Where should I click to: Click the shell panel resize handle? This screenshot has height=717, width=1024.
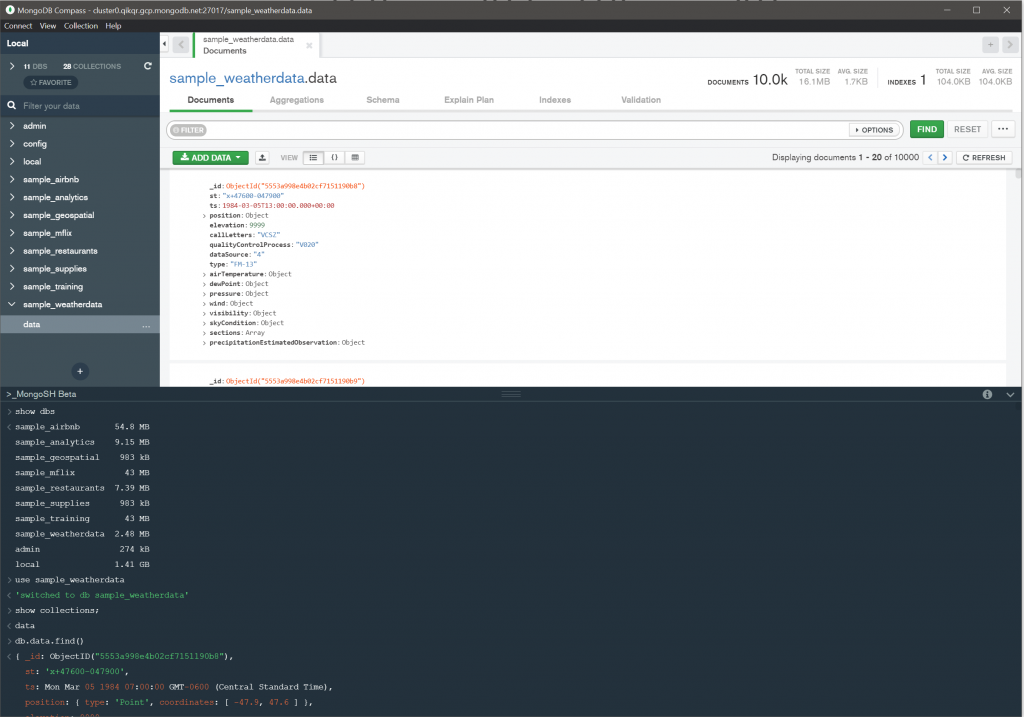coord(511,394)
